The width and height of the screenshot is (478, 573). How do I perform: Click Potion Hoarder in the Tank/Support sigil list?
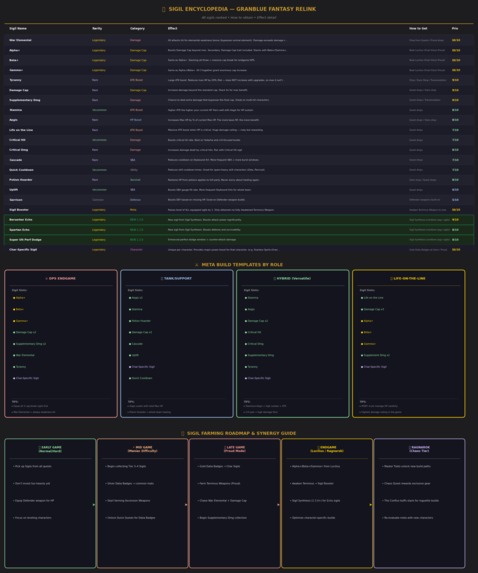point(141,321)
